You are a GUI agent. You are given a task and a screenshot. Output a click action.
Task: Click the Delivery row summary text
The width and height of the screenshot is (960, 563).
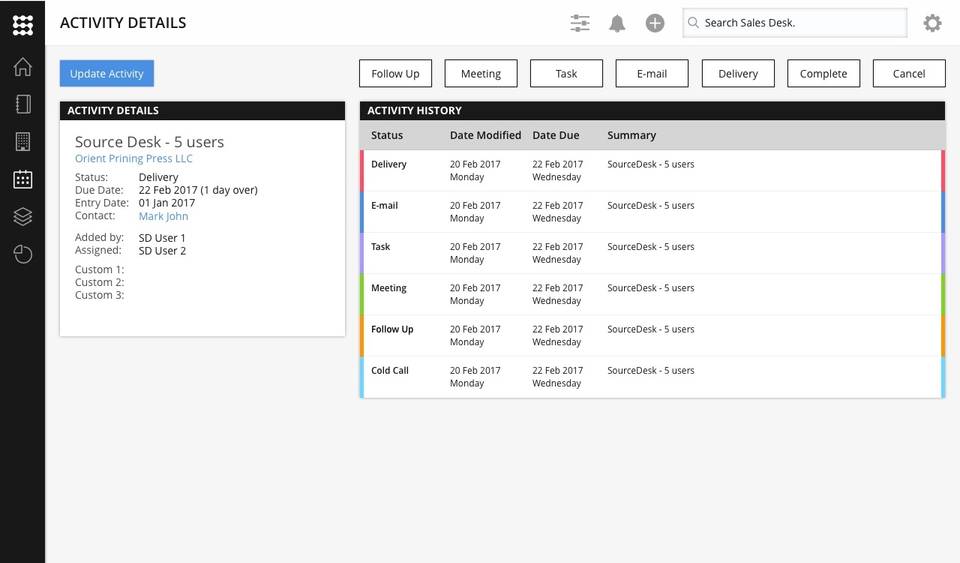(651, 164)
